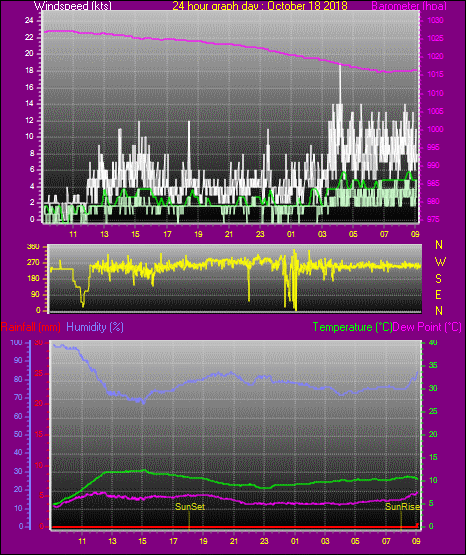Screen dimensions: 466x555
Task: Click the 40 temperature scale value
Action: [x=433, y=342]
